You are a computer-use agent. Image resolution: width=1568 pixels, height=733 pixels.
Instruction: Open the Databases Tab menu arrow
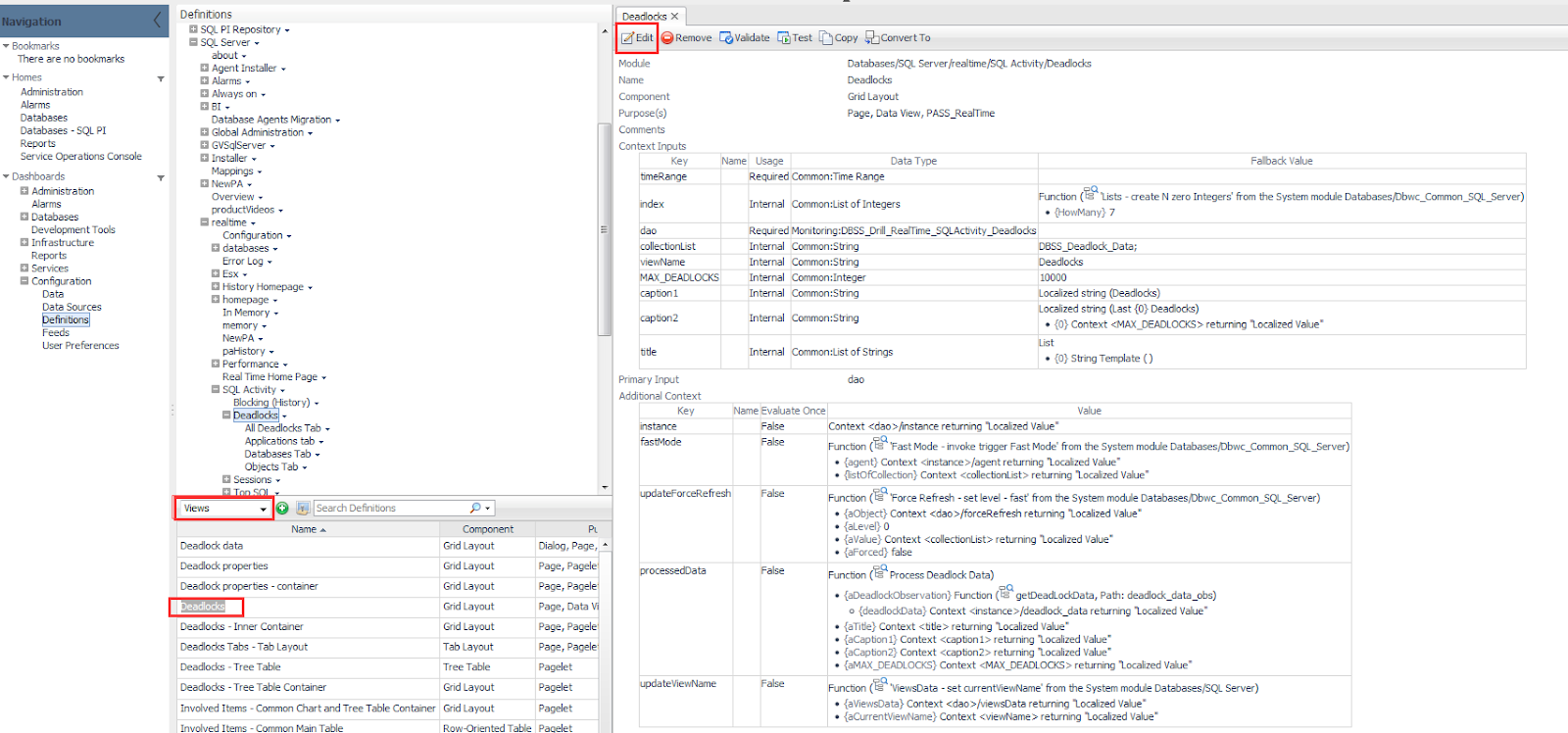point(318,455)
